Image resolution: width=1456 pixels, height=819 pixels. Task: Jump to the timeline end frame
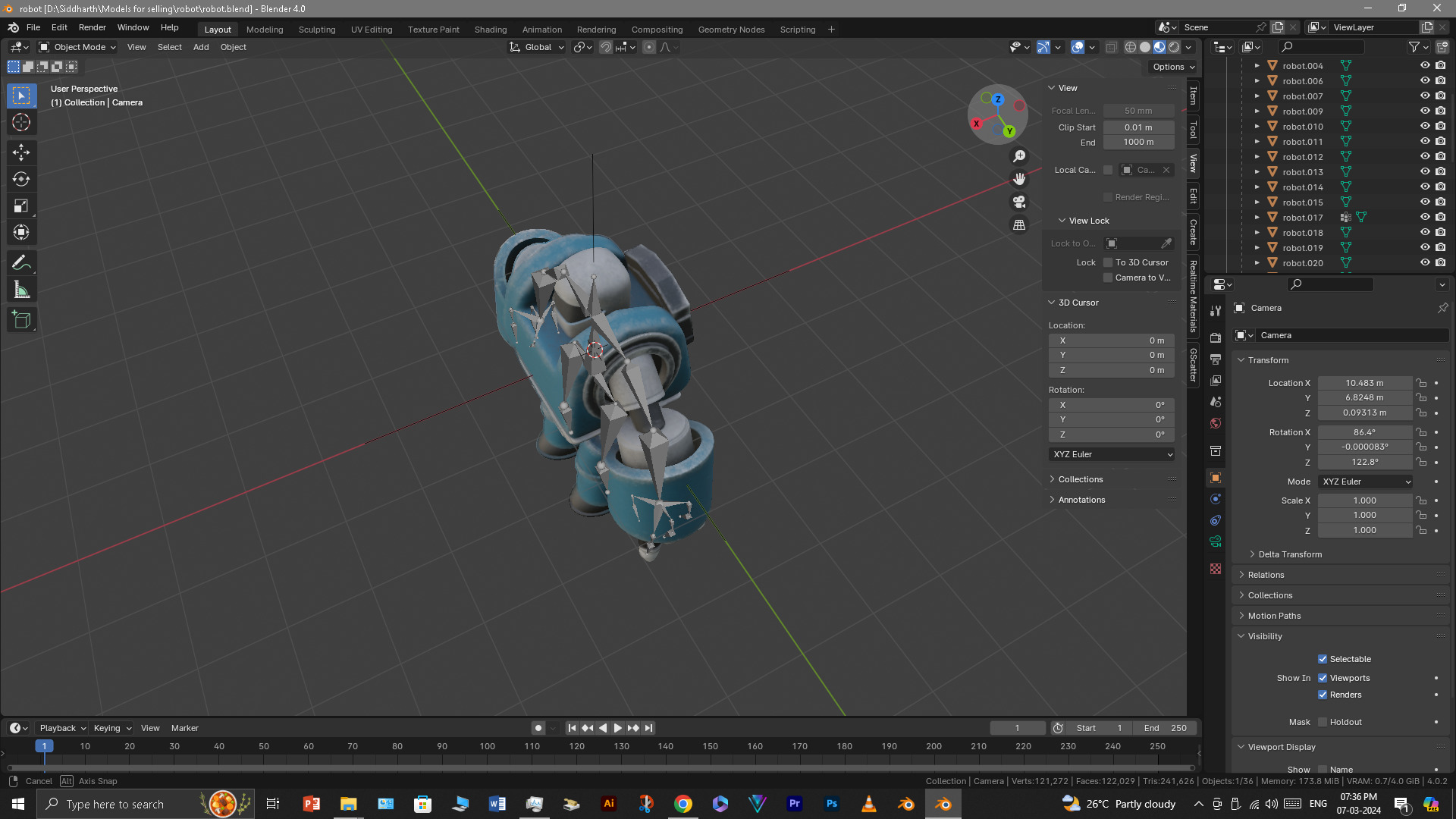pyautogui.click(x=648, y=728)
